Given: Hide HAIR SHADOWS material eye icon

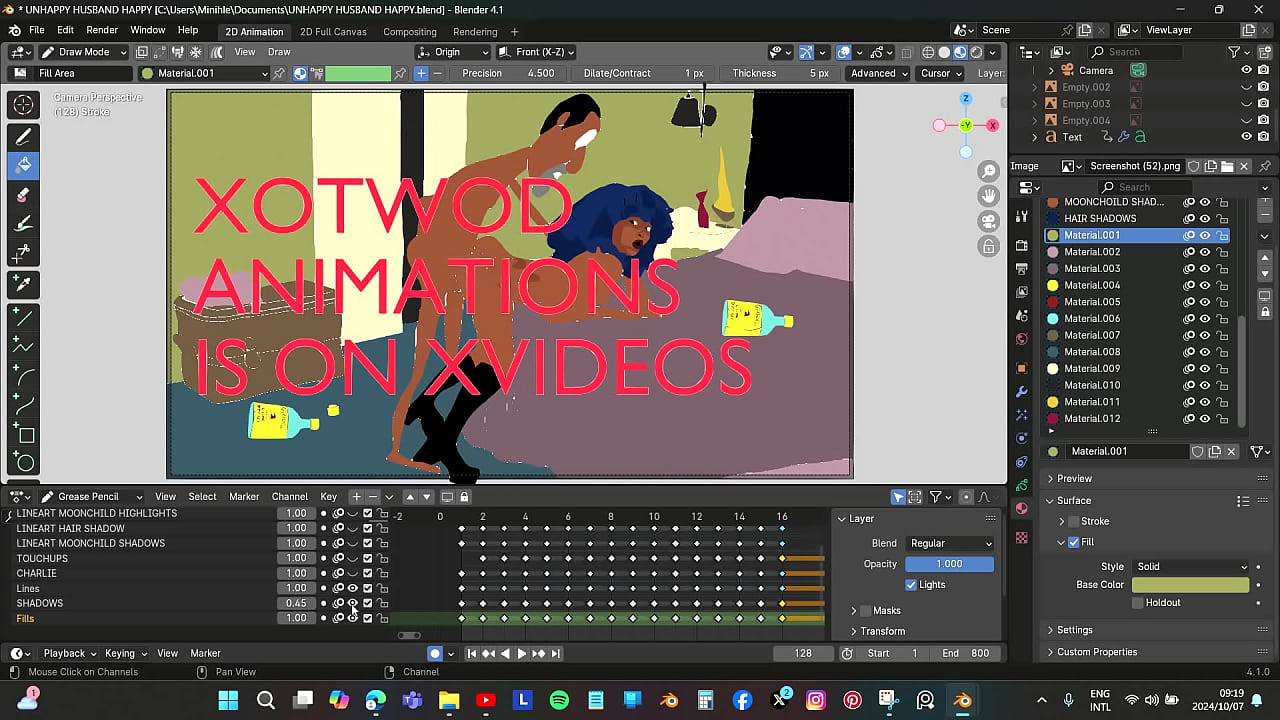Looking at the screenshot, I should [1205, 218].
